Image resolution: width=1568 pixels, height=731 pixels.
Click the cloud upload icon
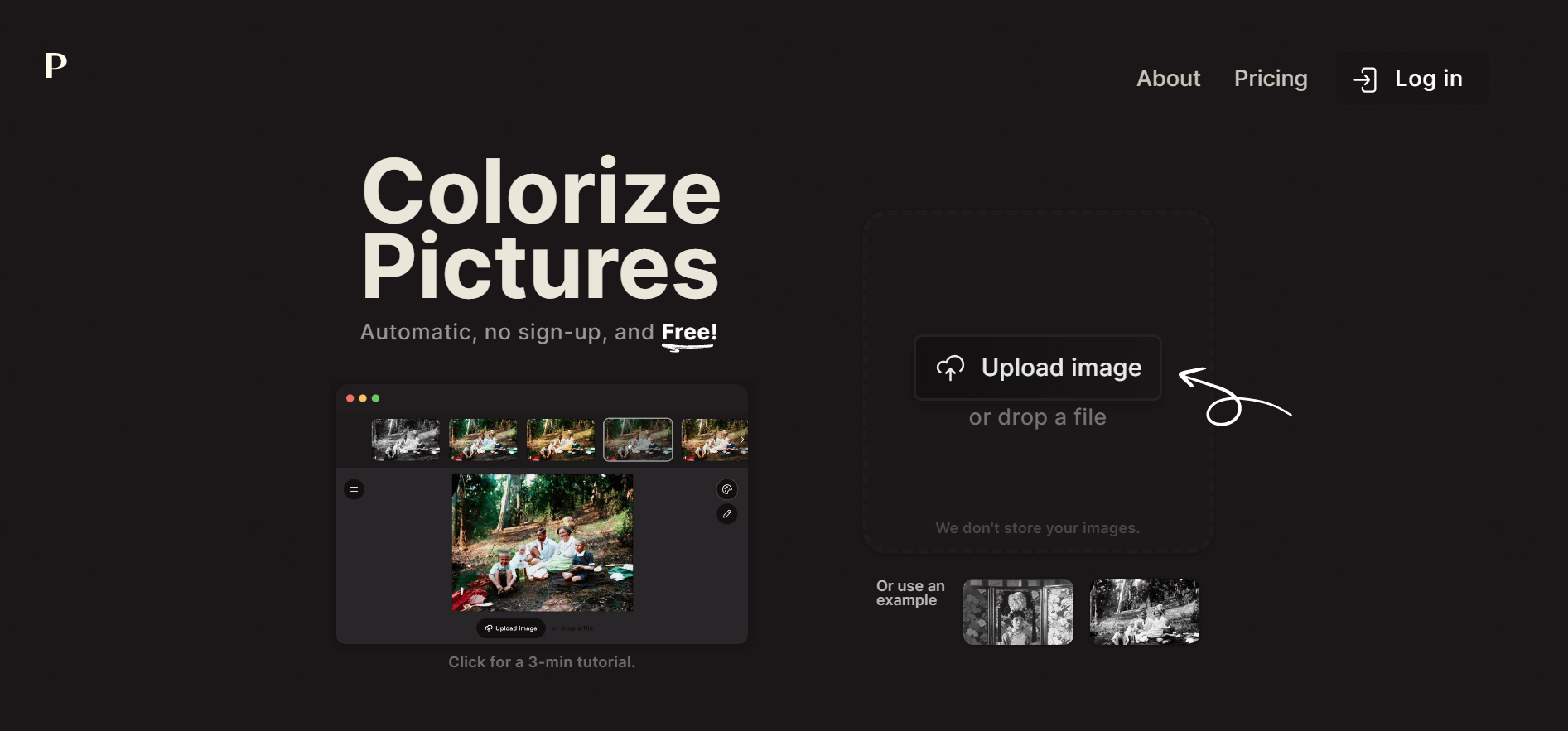[x=950, y=368]
